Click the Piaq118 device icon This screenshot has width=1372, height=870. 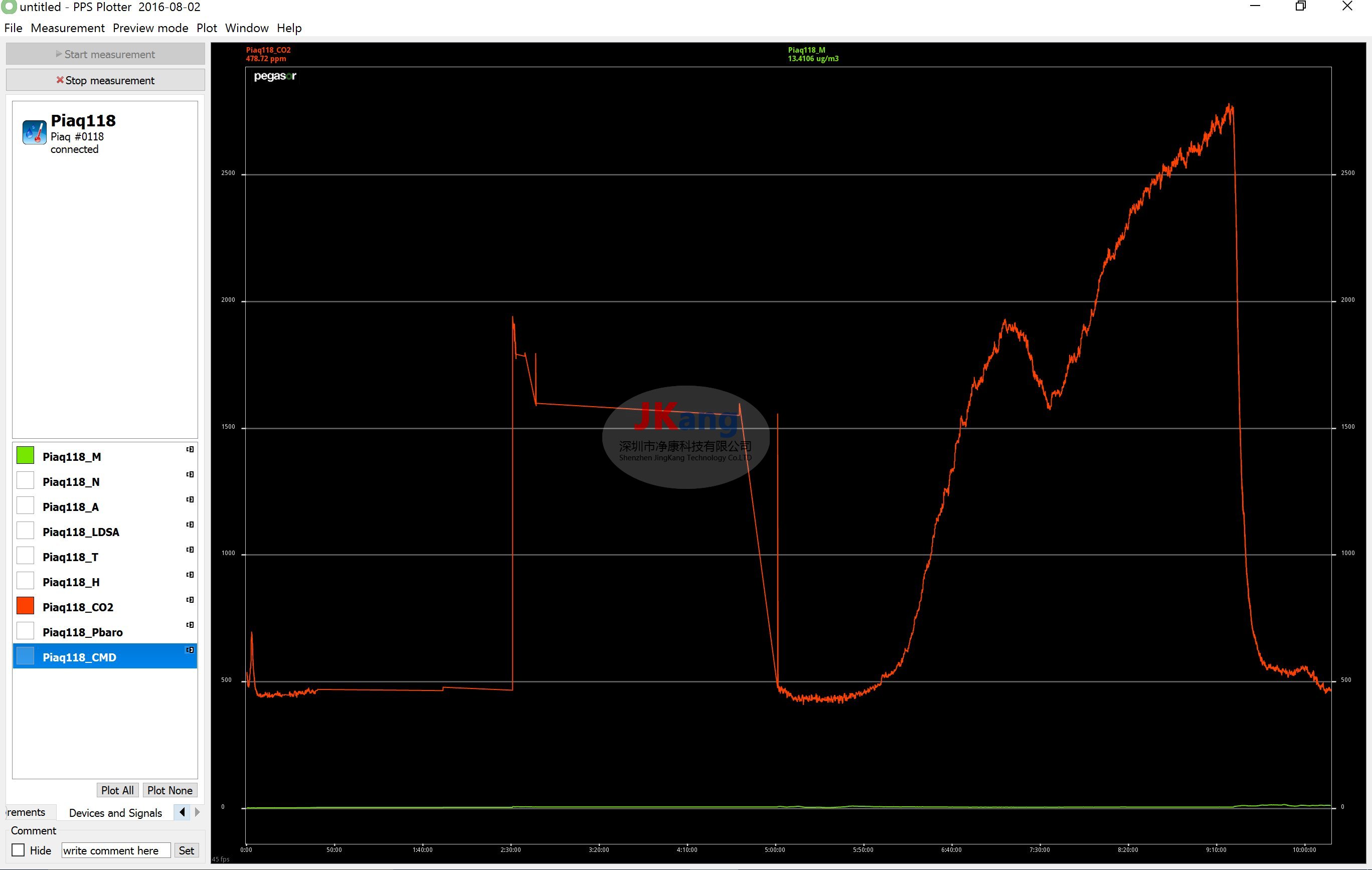click(x=34, y=132)
